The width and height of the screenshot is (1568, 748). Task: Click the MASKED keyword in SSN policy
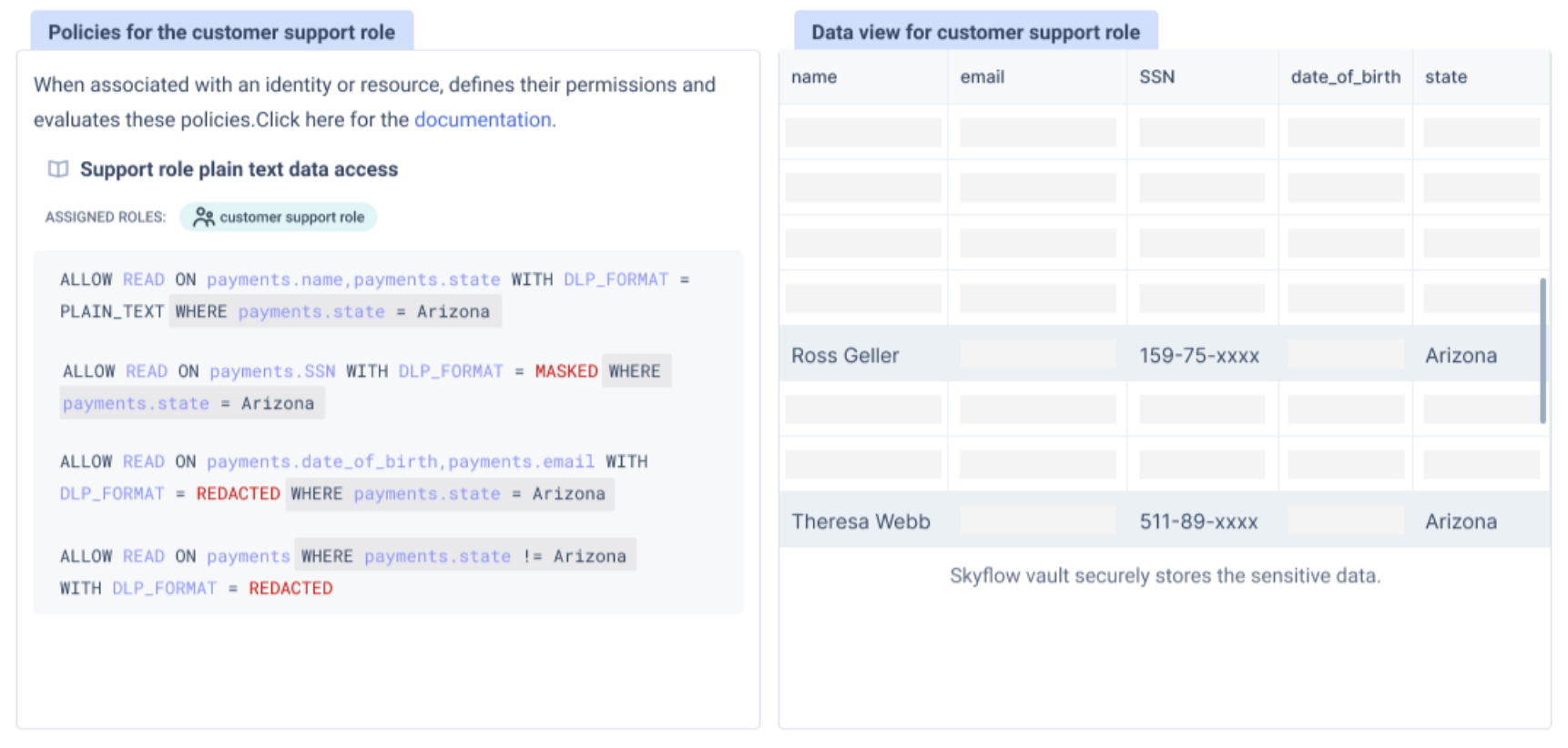565,371
